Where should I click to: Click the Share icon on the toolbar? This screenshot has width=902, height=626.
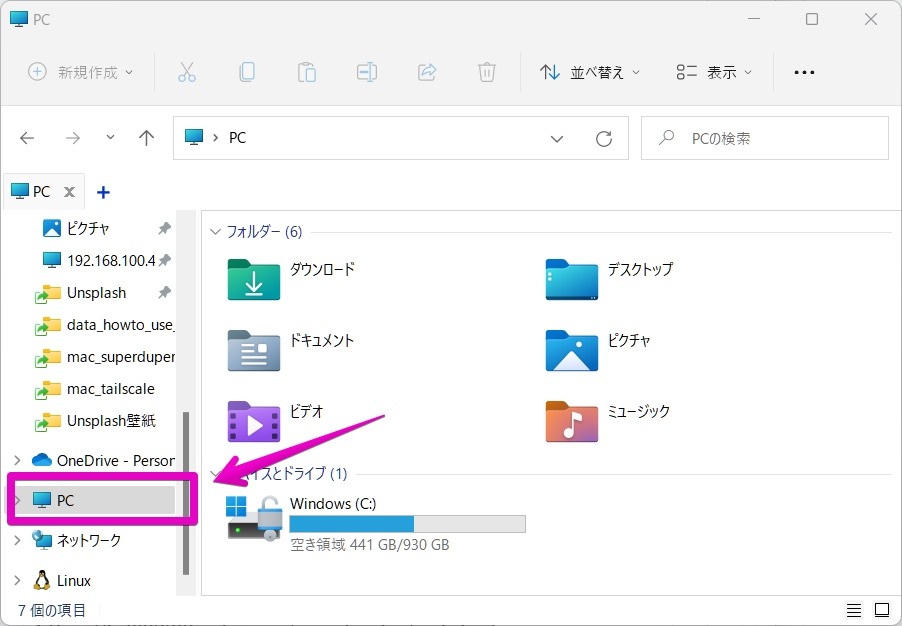tap(426, 71)
